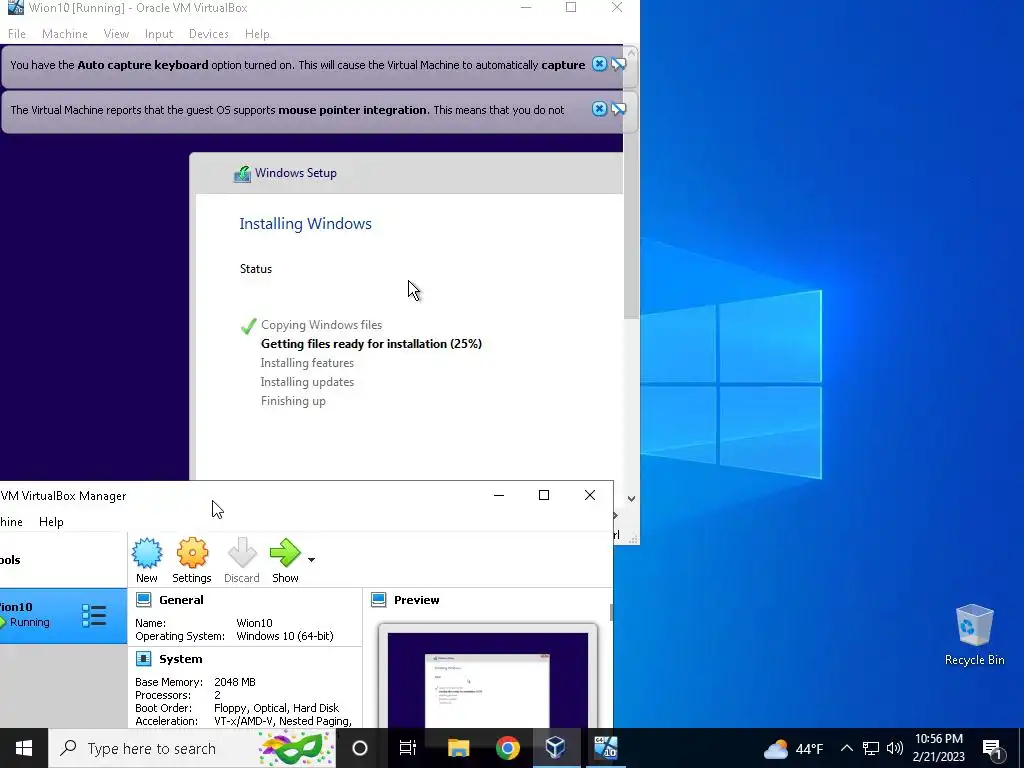
Task: Click the 'Finishing up' status text
Action: tap(293, 401)
